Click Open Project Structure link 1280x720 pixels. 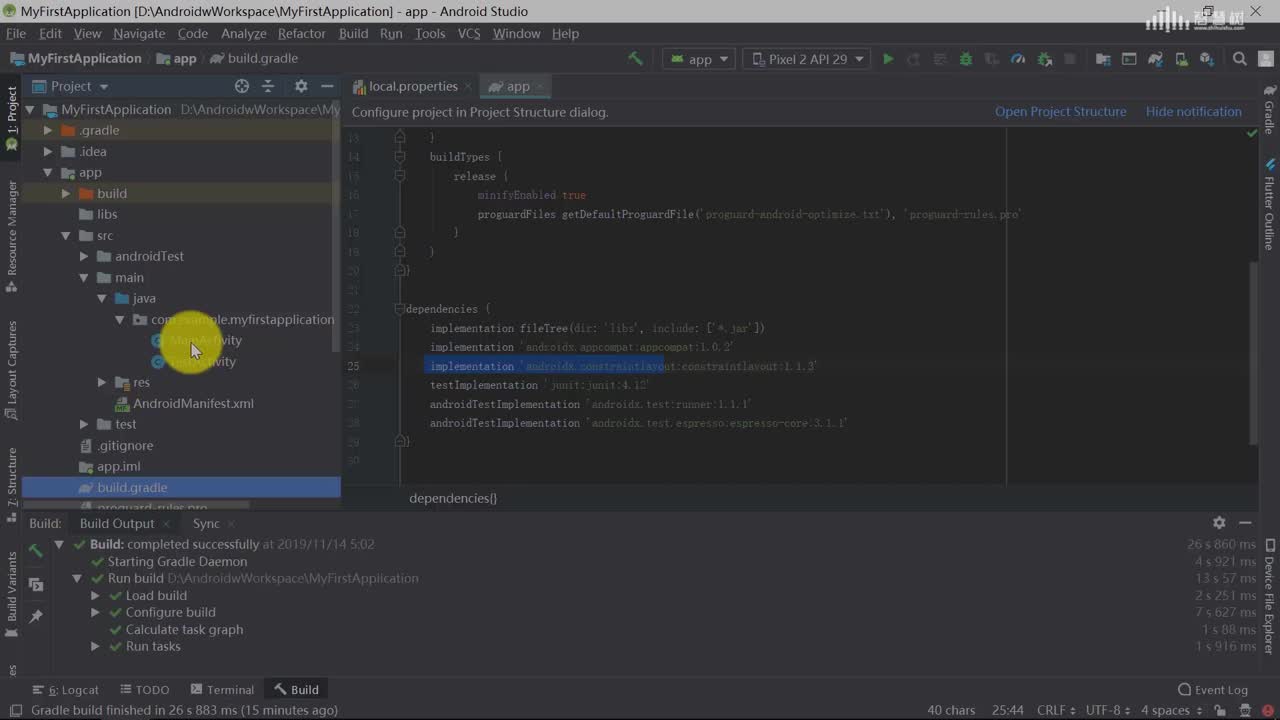(x=1060, y=111)
